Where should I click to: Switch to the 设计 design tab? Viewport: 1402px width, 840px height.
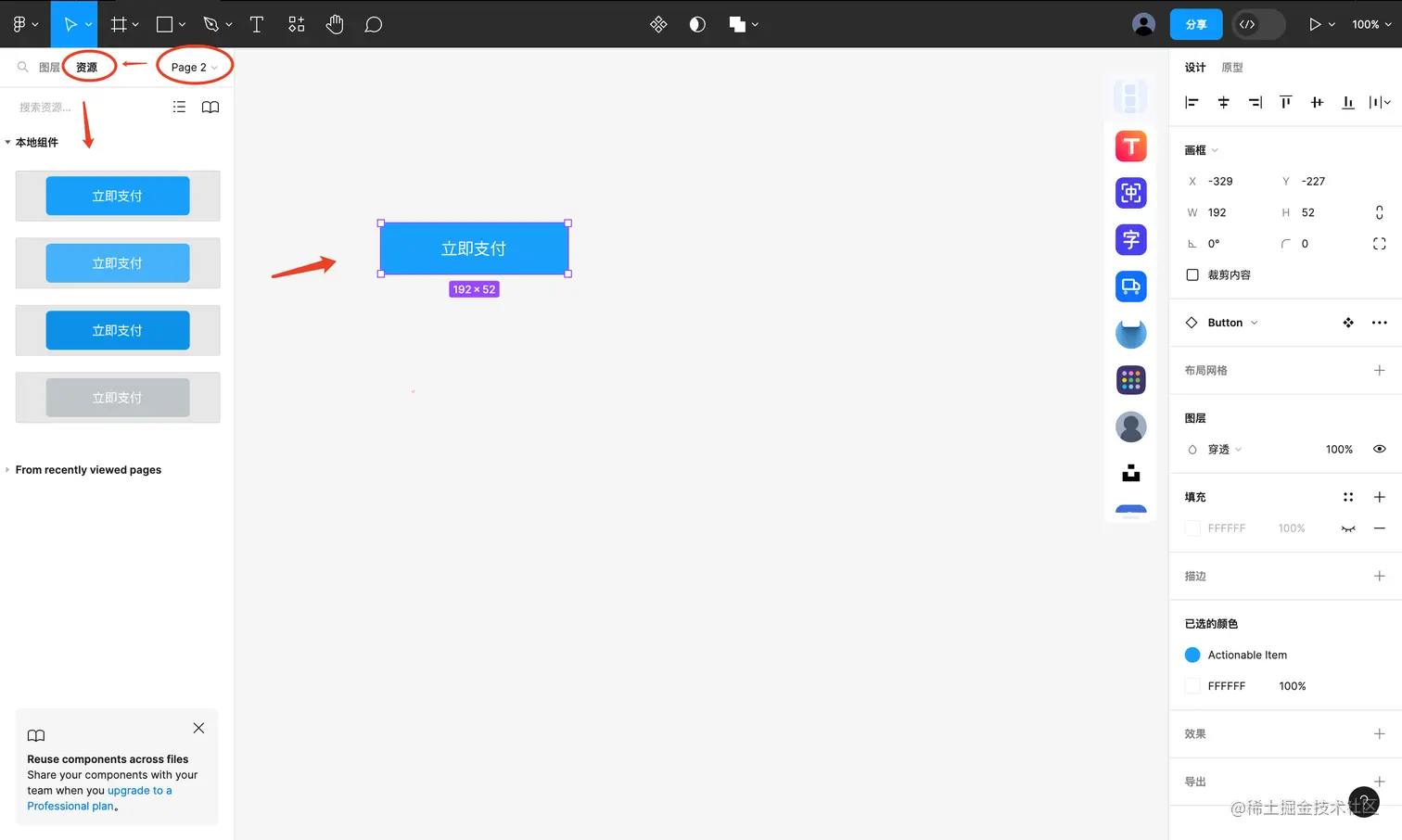pyautogui.click(x=1195, y=67)
